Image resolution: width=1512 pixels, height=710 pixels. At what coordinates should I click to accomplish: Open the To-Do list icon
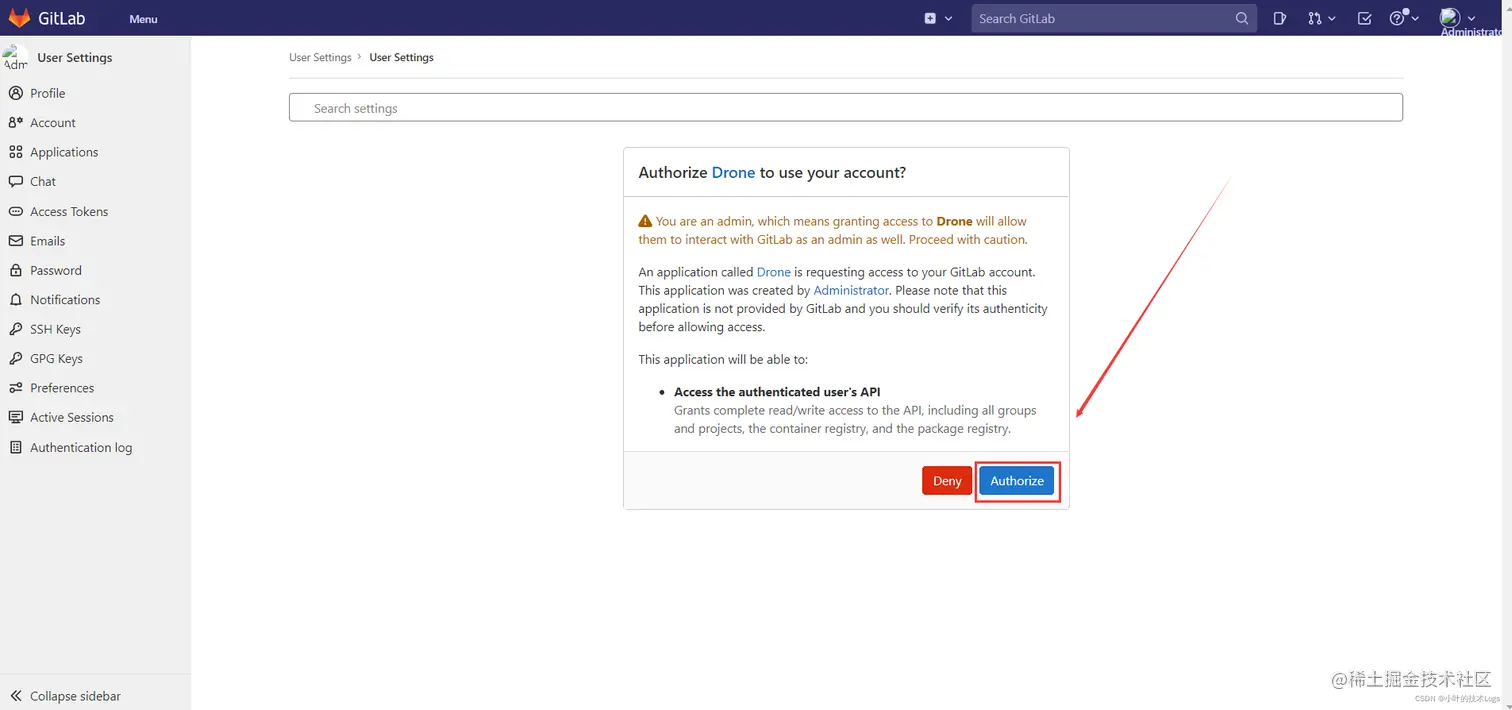(1365, 18)
